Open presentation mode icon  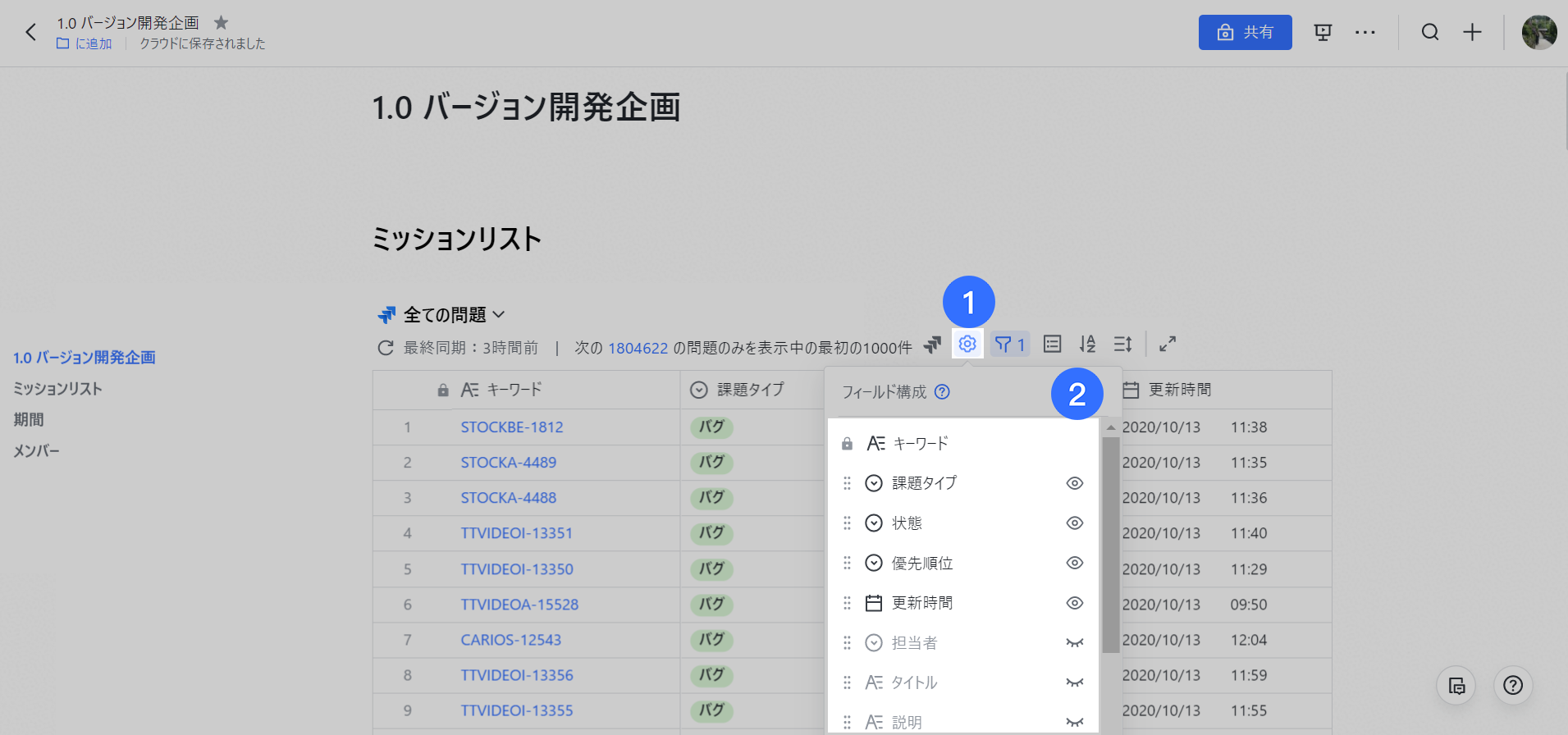click(1323, 32)
